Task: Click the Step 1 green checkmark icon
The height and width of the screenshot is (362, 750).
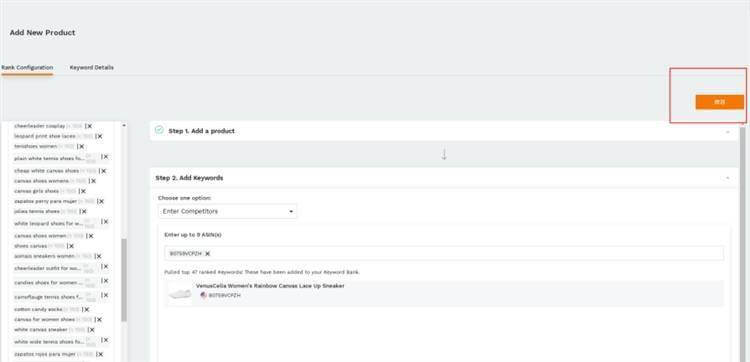Action: (160, 130)
